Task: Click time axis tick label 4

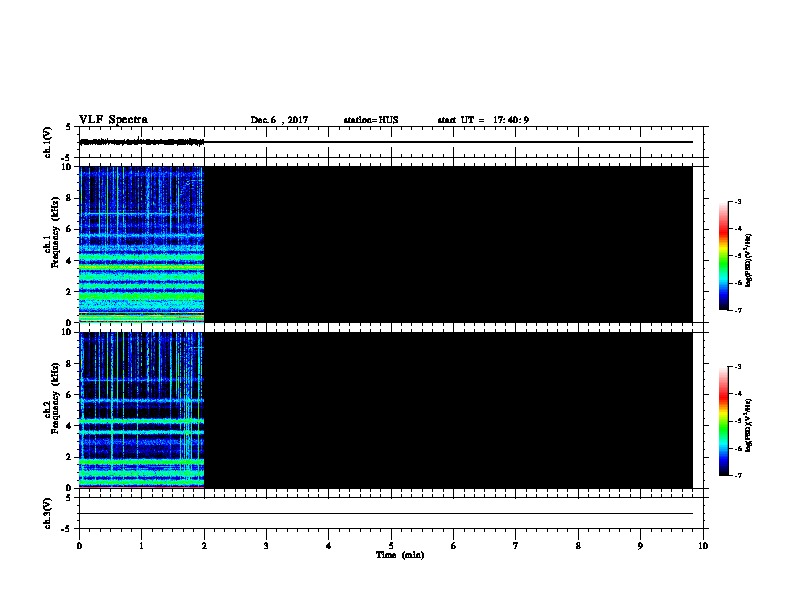Action: click(329, 546)
